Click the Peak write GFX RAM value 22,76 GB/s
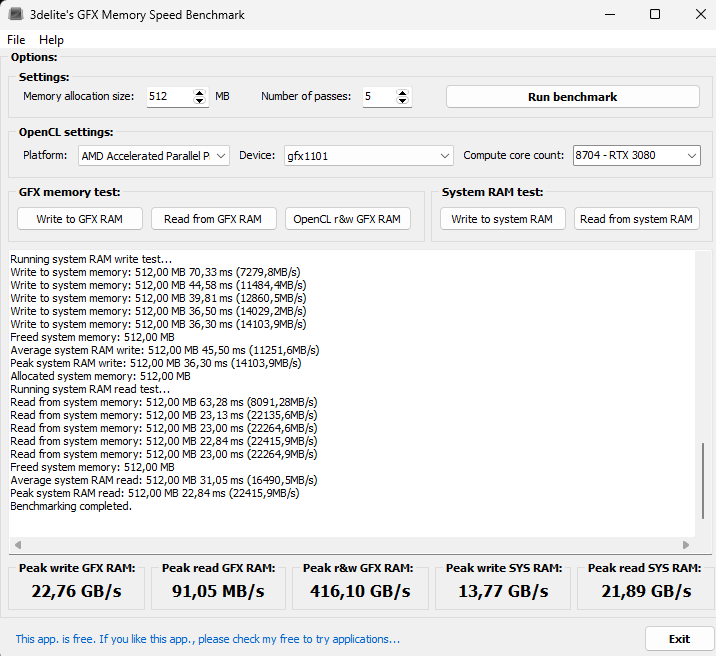 tap(77, 592)
